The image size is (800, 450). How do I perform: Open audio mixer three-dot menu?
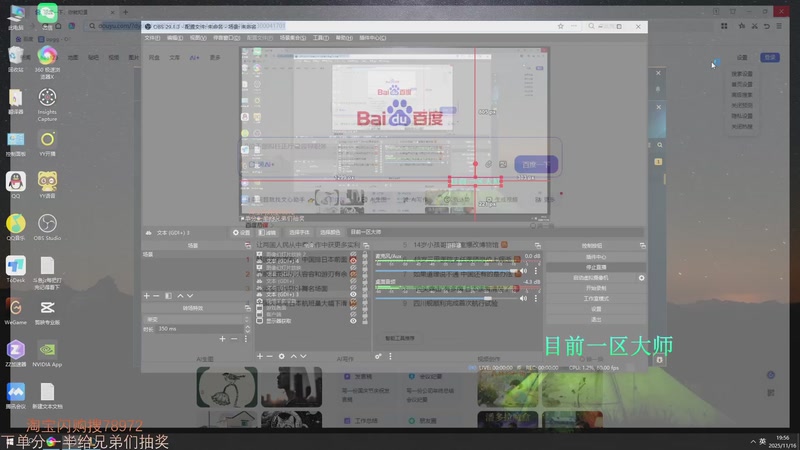tap(390, 356)
